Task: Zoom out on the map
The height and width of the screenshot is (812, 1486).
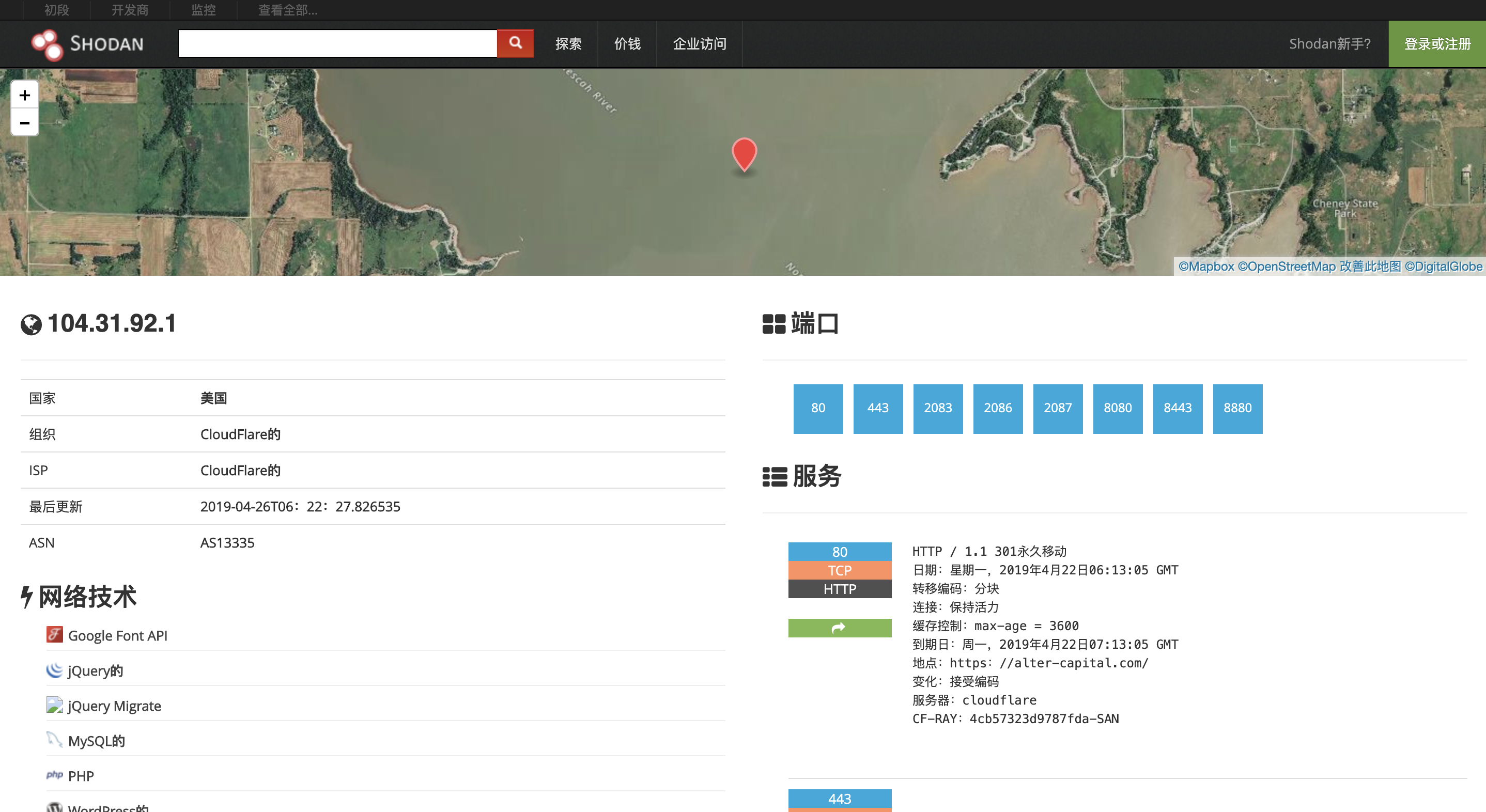Action: coord(25,122)
